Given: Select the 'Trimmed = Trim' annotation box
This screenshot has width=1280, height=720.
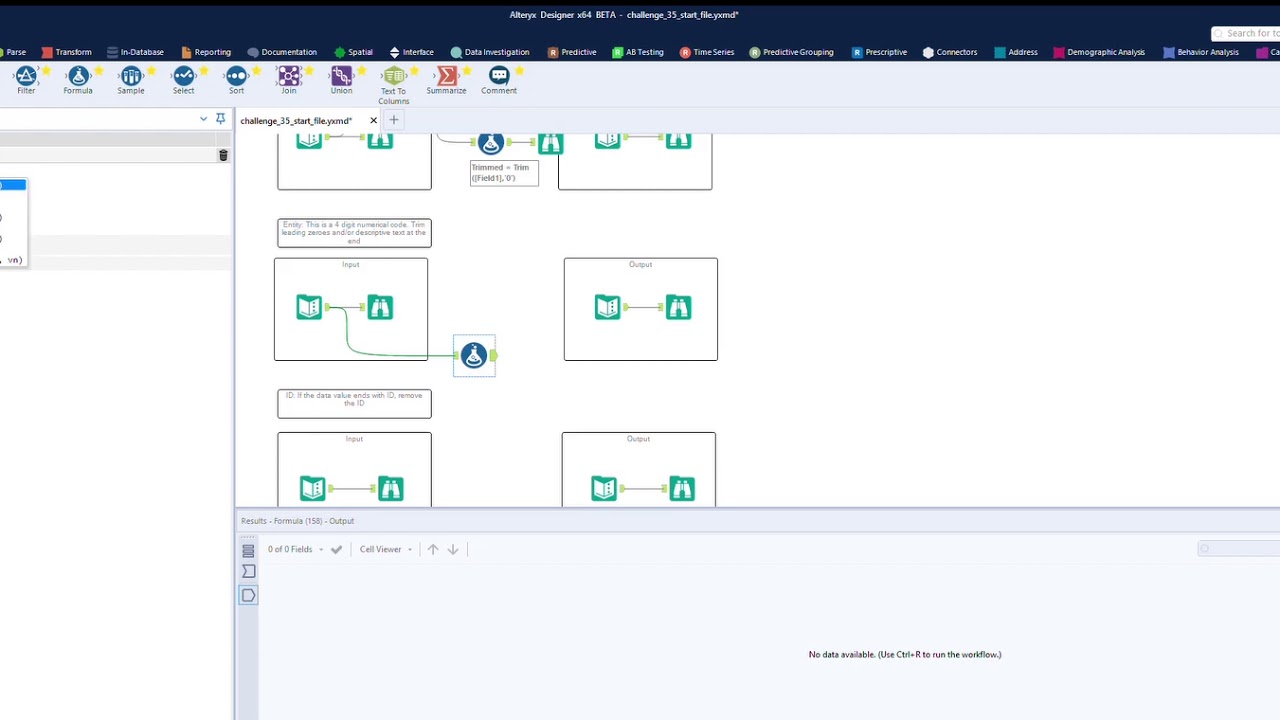Looking at the screenshot, I should coord(504,173).
